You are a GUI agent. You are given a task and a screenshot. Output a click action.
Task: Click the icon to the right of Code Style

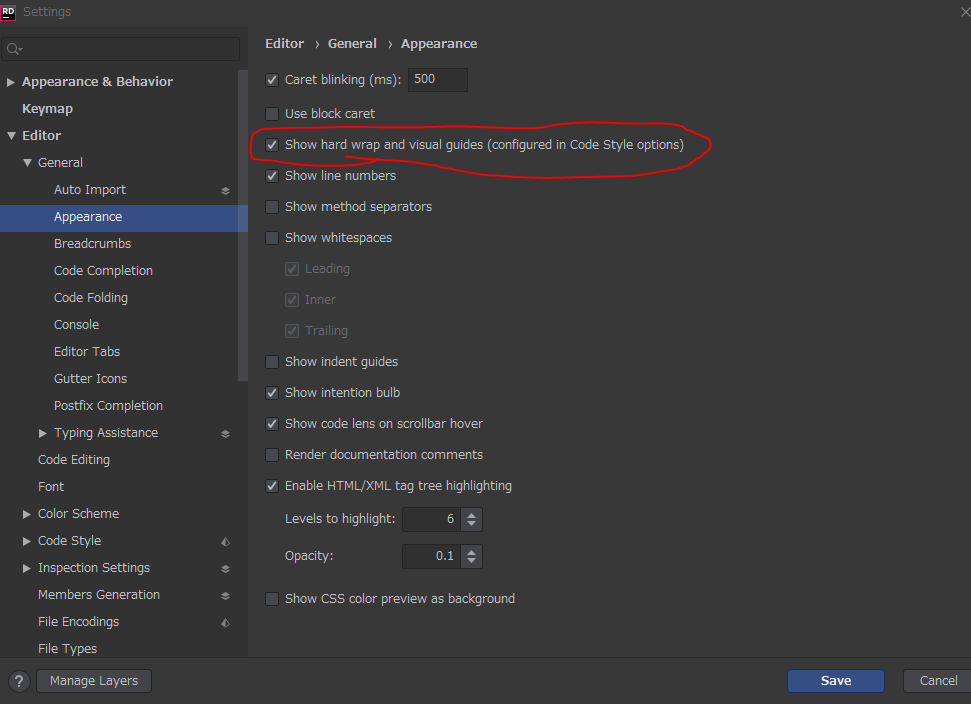click(x=225, y=541)
